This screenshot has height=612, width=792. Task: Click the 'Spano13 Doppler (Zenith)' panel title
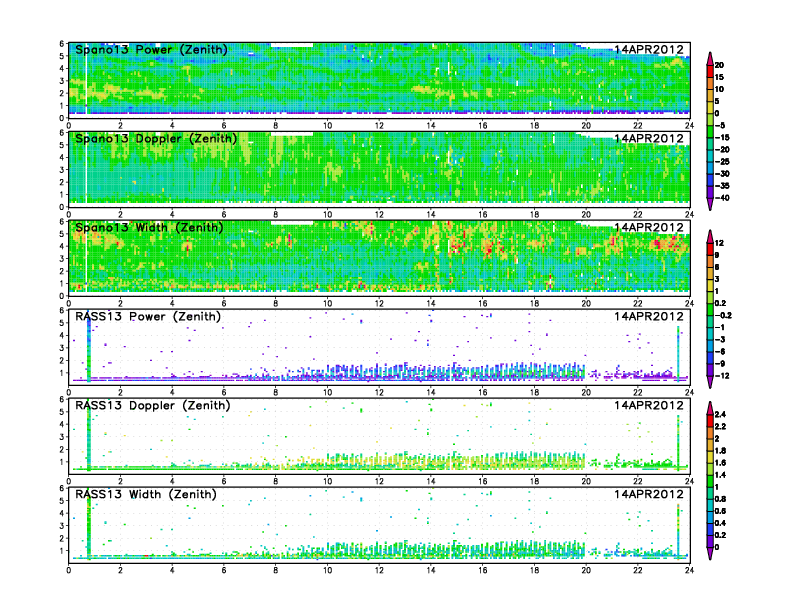click(156, 139)
